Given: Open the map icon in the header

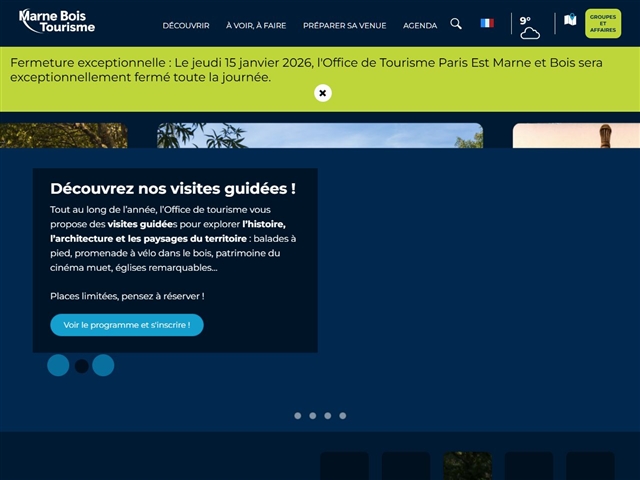Looking at the screenshot, I should tap(570, 20).
